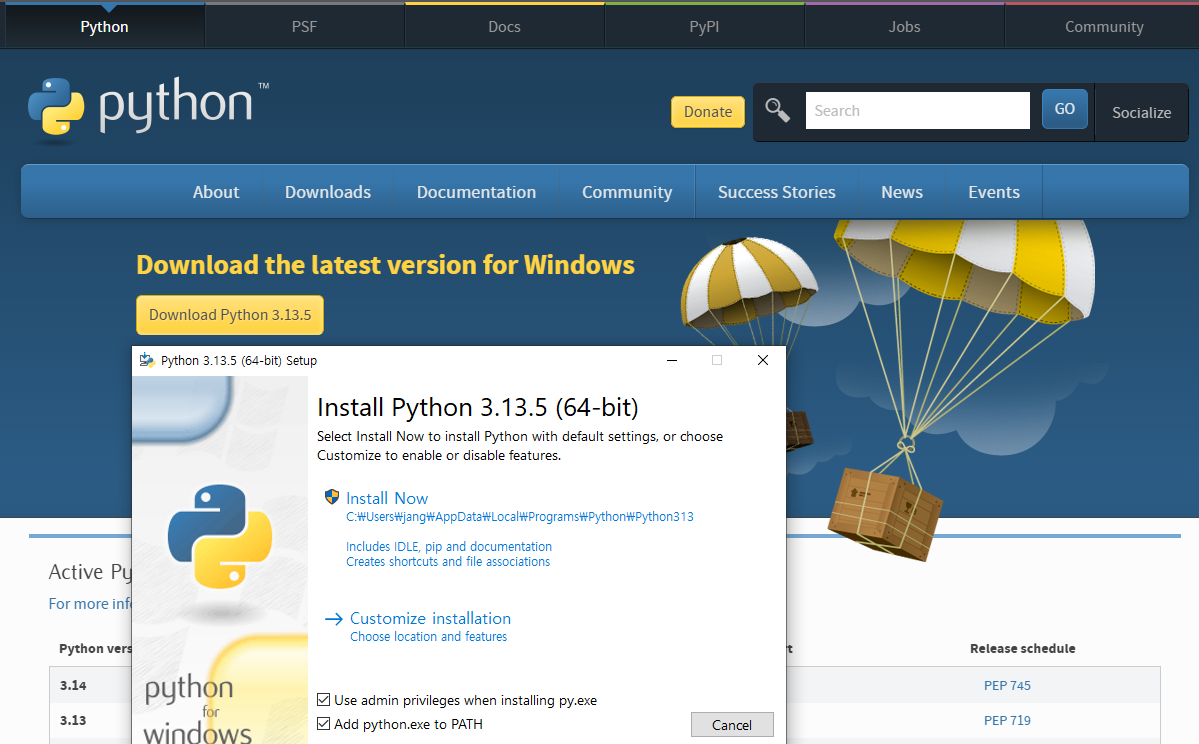The width and height of the screenshot is (1199, 744).
Task: Open the Docs top tab
Action: [505, 27]
